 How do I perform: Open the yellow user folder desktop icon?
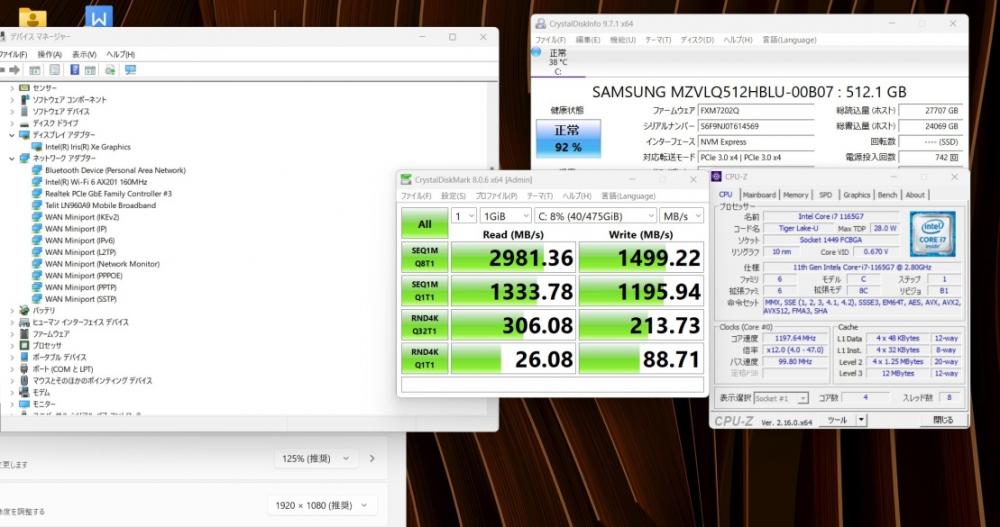pos(33,17)
